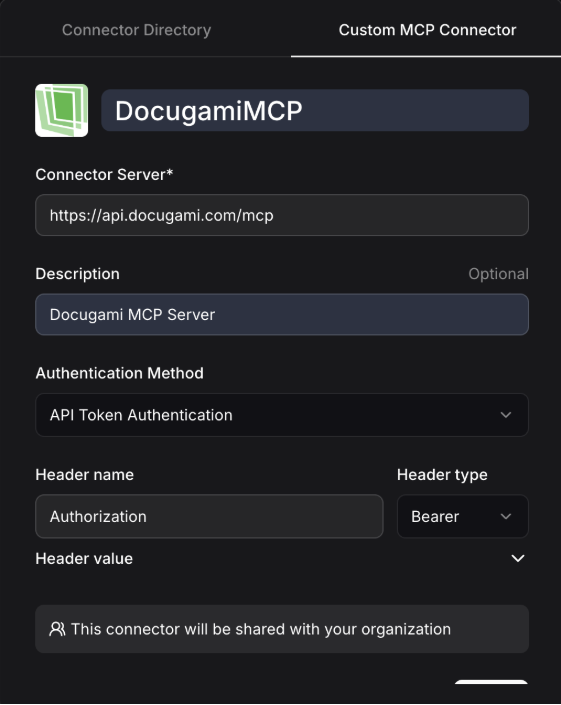Screen dimensions: 561x705
Task: Click the green Docugami connector logo
Action: 62,110
